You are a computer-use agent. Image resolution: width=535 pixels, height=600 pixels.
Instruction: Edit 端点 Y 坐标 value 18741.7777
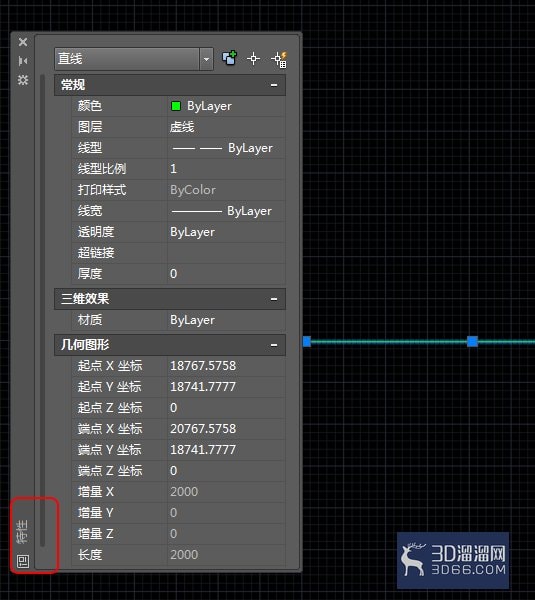pos(226,450)
